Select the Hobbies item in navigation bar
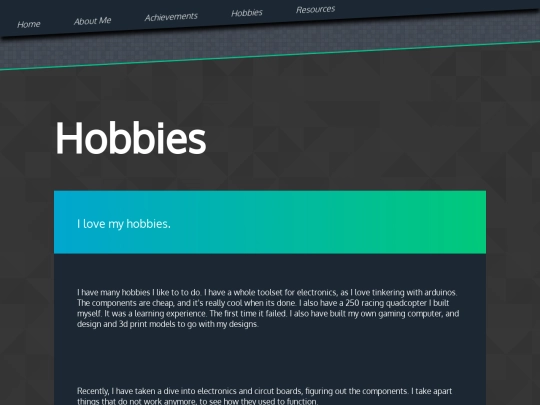The image size is (540, 405). coord(247,13)
